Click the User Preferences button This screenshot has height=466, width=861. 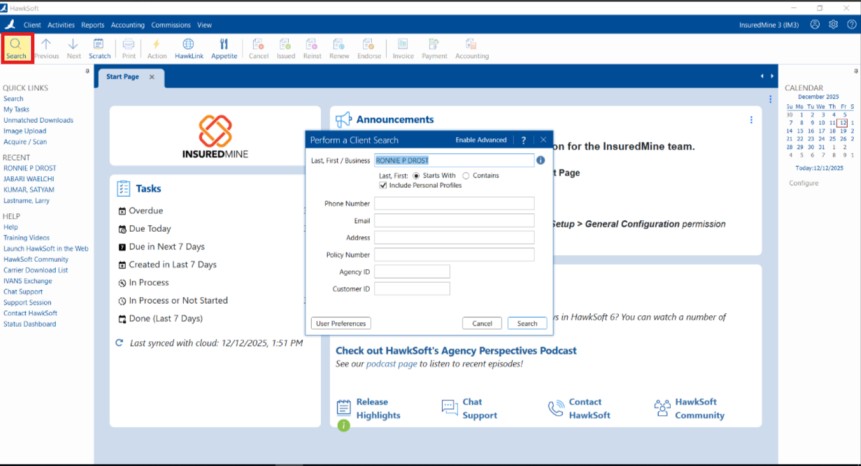pos(341,323)
